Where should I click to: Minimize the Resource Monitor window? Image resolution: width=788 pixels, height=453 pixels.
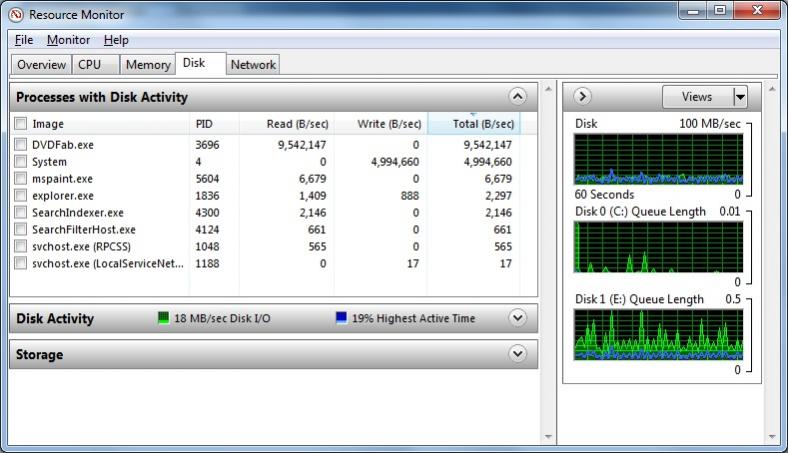click(x=694, y=10)
